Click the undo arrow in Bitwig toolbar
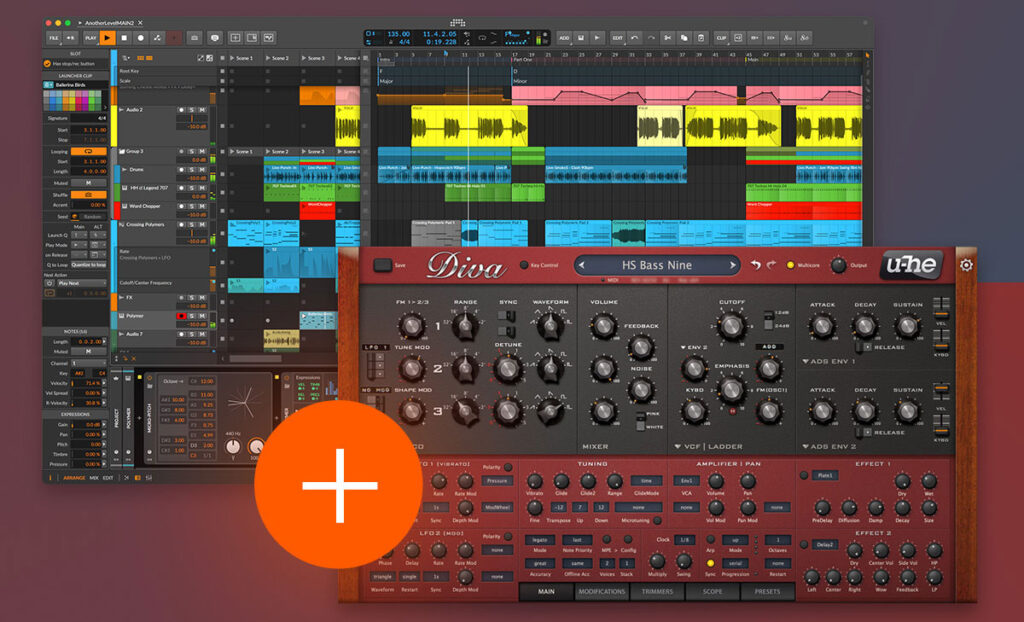Viewport: 1024px width, 622px height. (x=634, y=38)
